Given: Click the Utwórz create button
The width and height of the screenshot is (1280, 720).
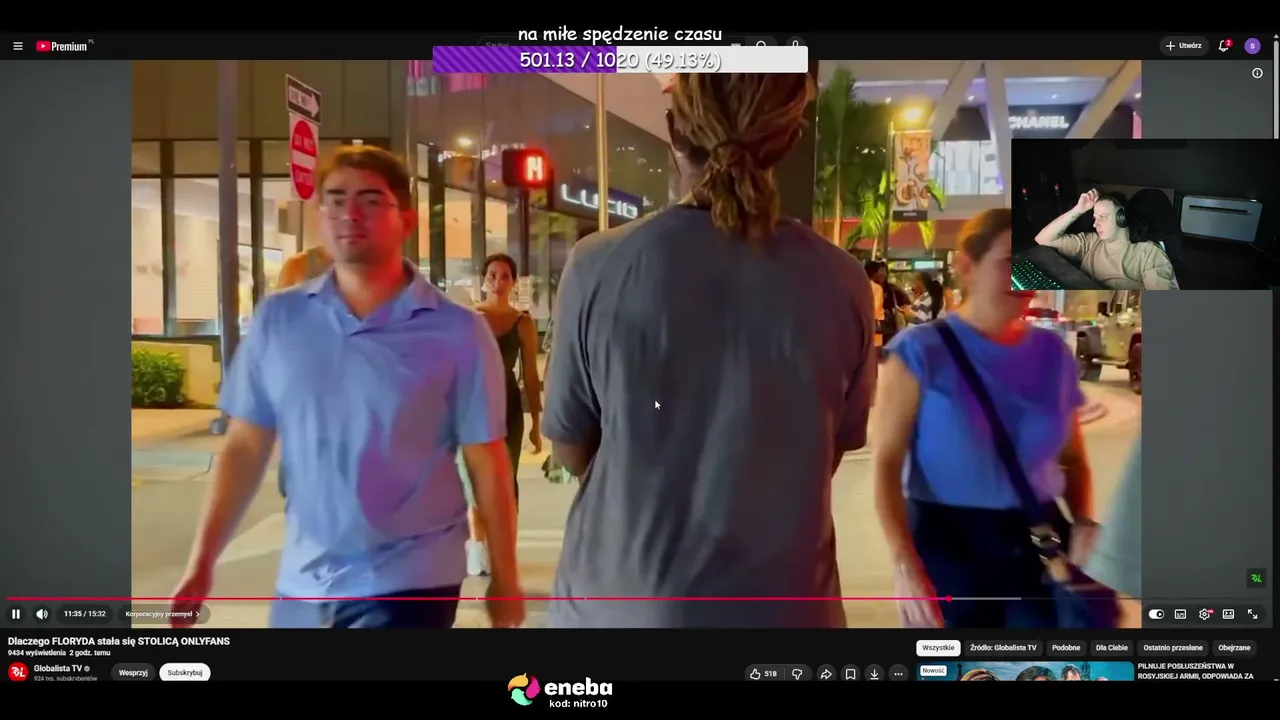Looking at the screenshot, I should (x=1183, y=46).
